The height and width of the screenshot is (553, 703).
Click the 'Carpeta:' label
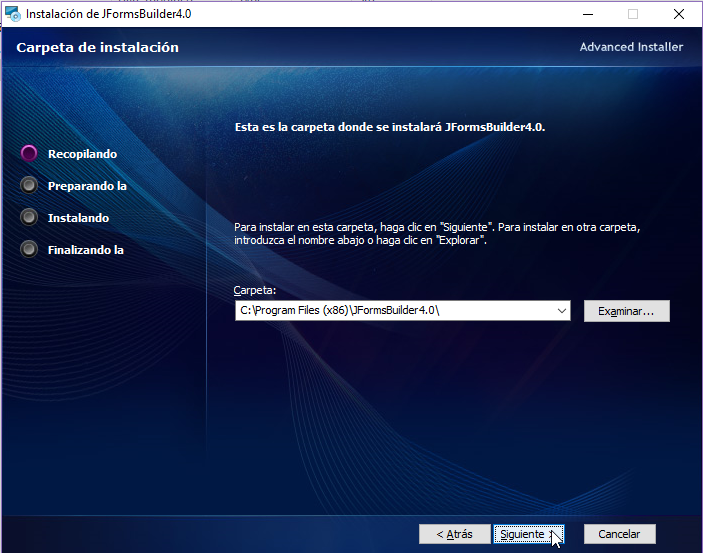[x=255, y=290]
